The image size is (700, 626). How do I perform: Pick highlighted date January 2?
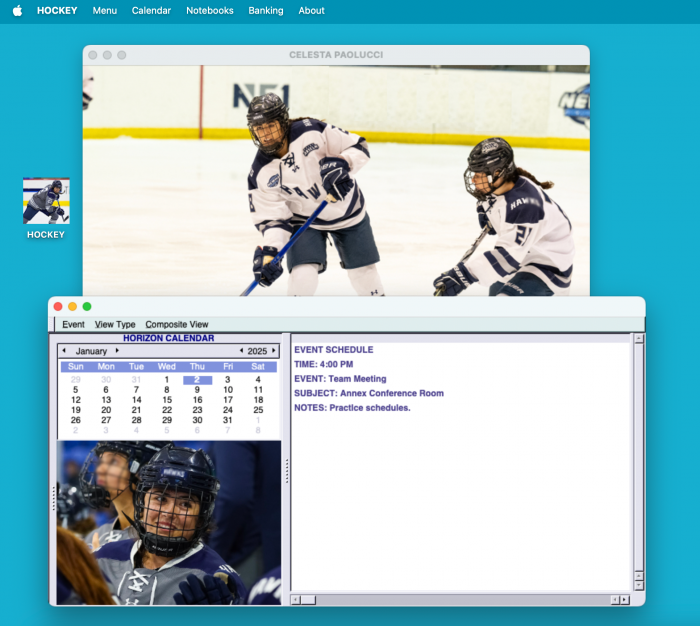pyautogui.click(x=197, y=380)
